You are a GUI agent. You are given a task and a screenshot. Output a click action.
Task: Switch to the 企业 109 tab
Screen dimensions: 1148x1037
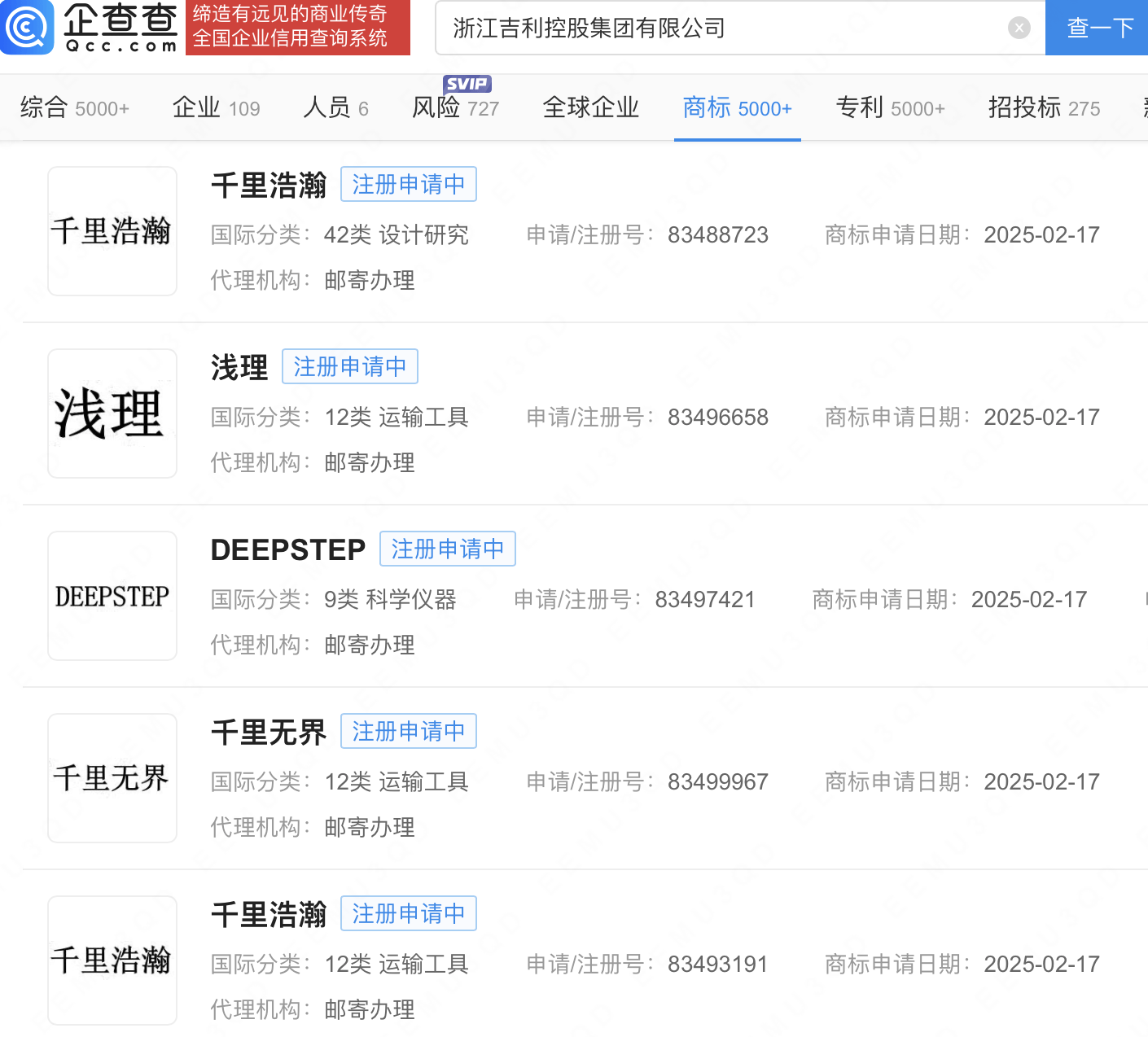pyautogui.click(x=216, y=107)
